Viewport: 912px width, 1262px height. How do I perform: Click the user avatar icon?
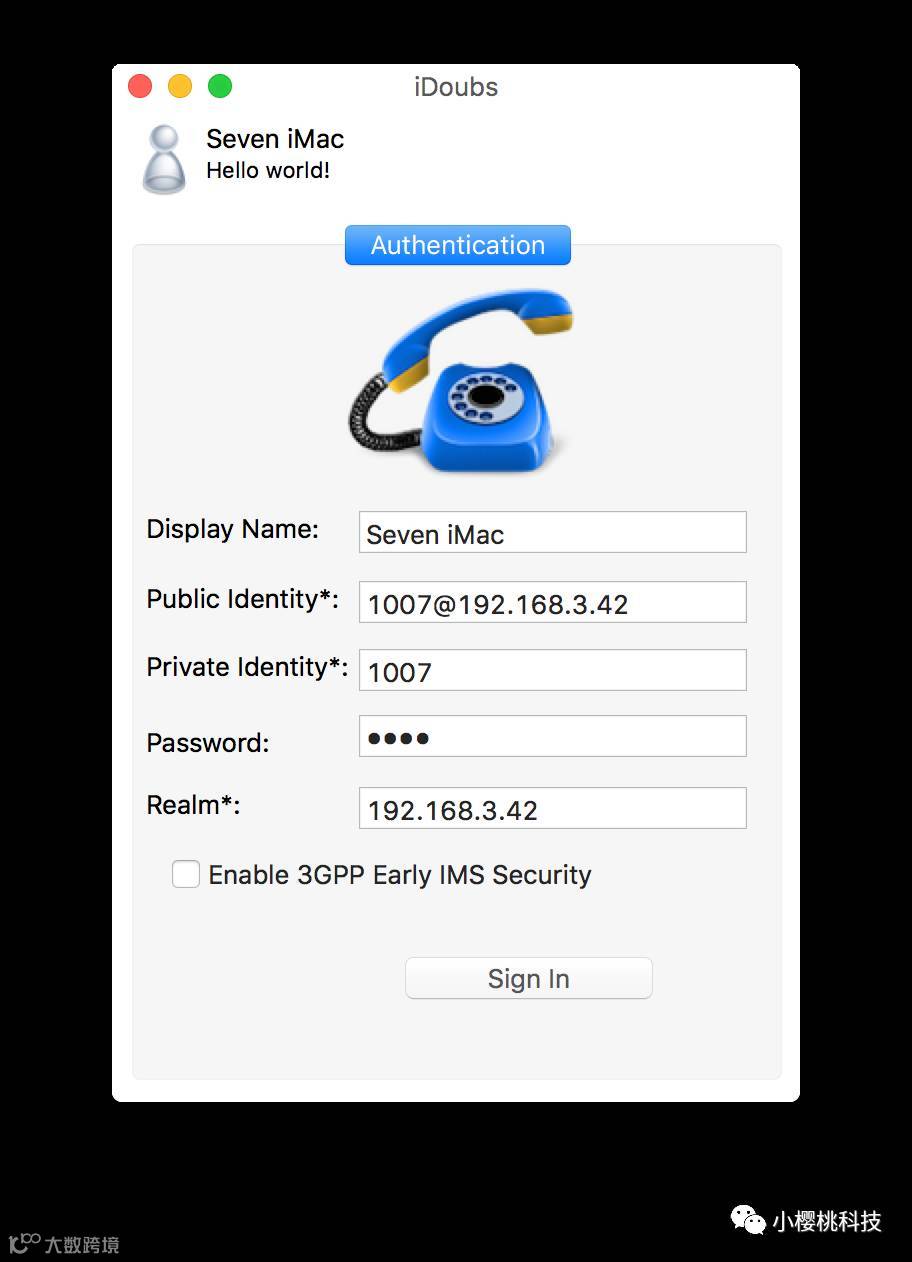(164, 159)
